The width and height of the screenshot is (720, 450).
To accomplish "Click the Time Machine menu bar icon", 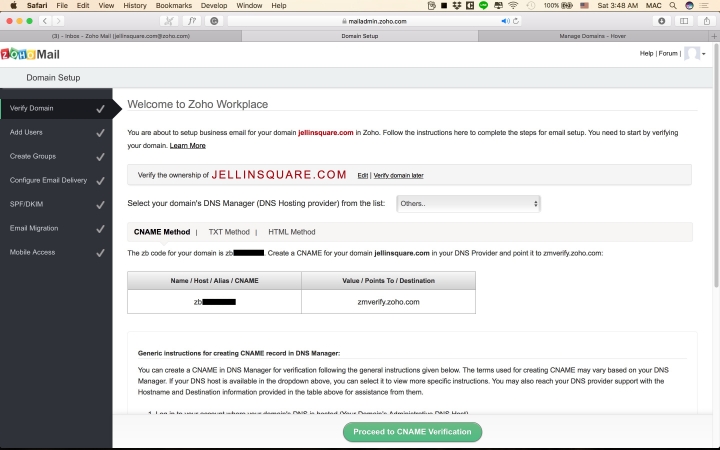I will tap(531, 6).
